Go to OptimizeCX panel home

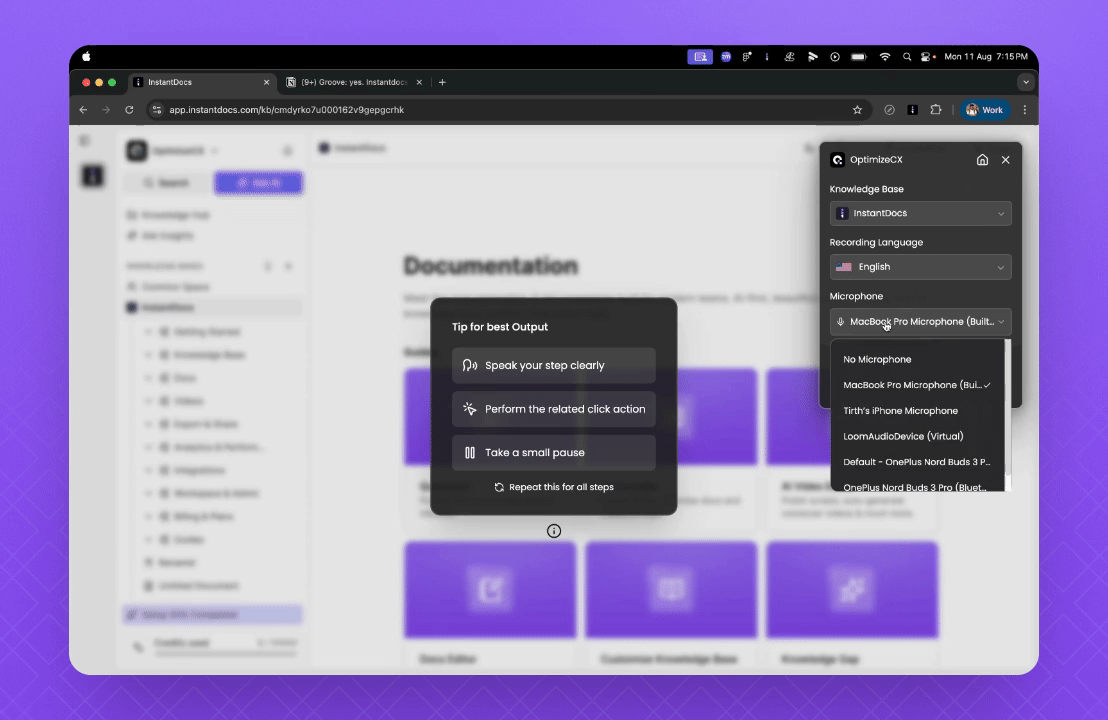click(982, 160)
